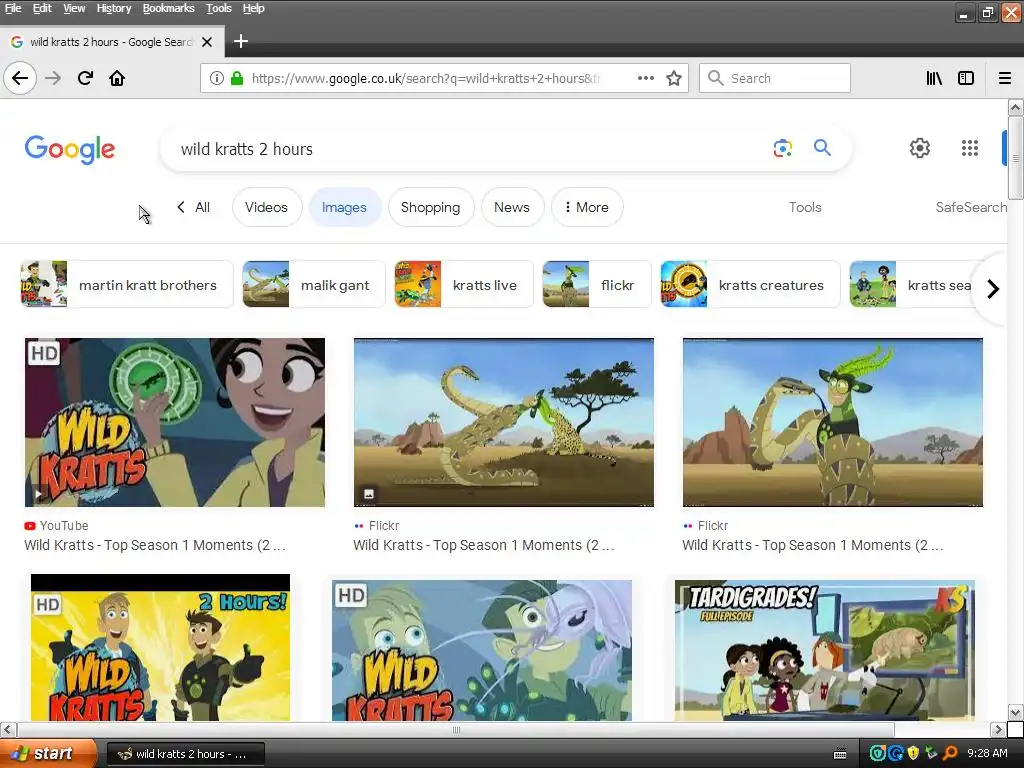Open Google quick settings gear
Image resolution: width=1024 pixels, height=768 pixels.
pos(920,148)
